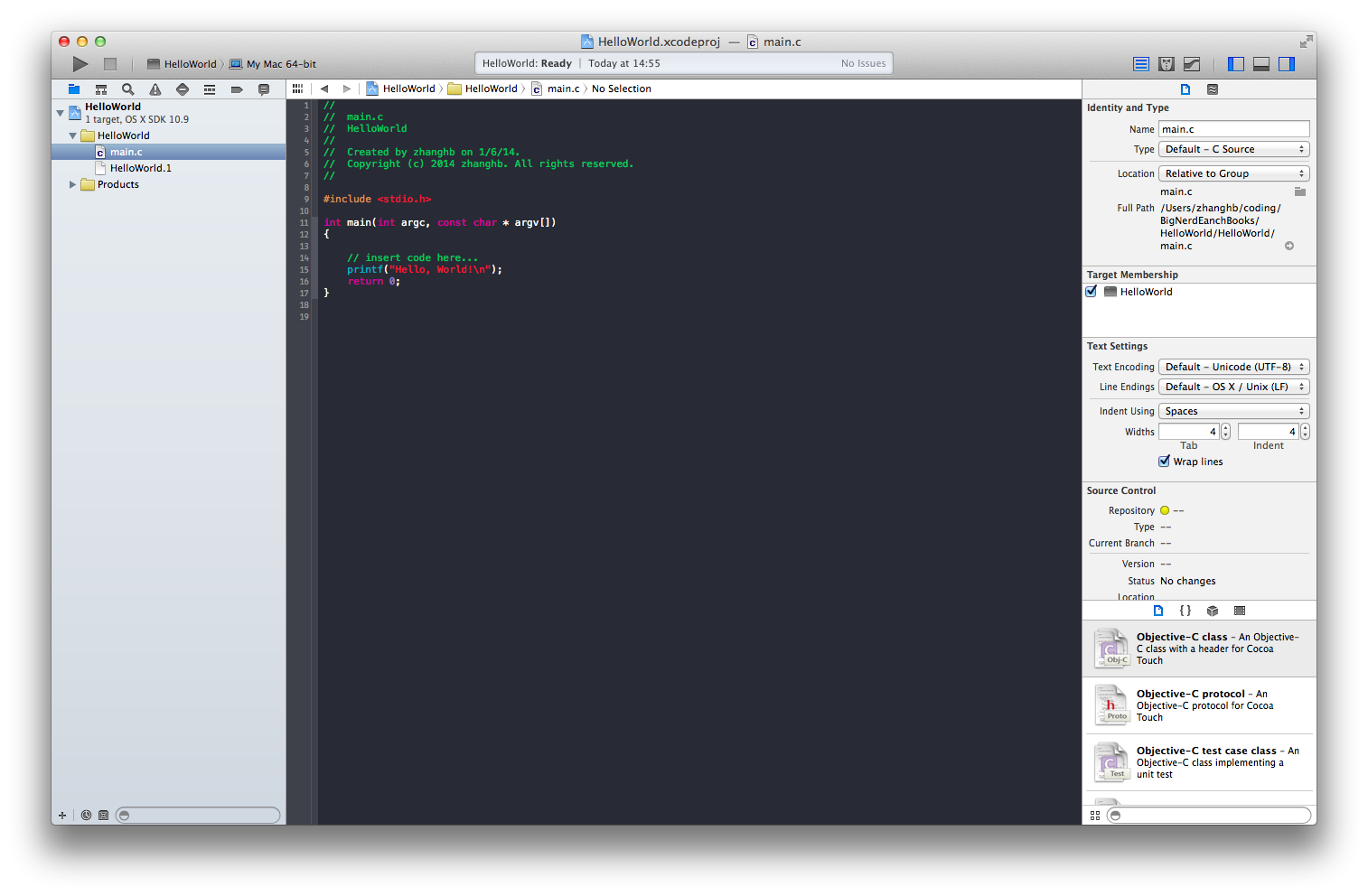Select HelloWorld.1 file in navigator
The height and width of the screenshot is (896, 1368).
click(169, 168)
